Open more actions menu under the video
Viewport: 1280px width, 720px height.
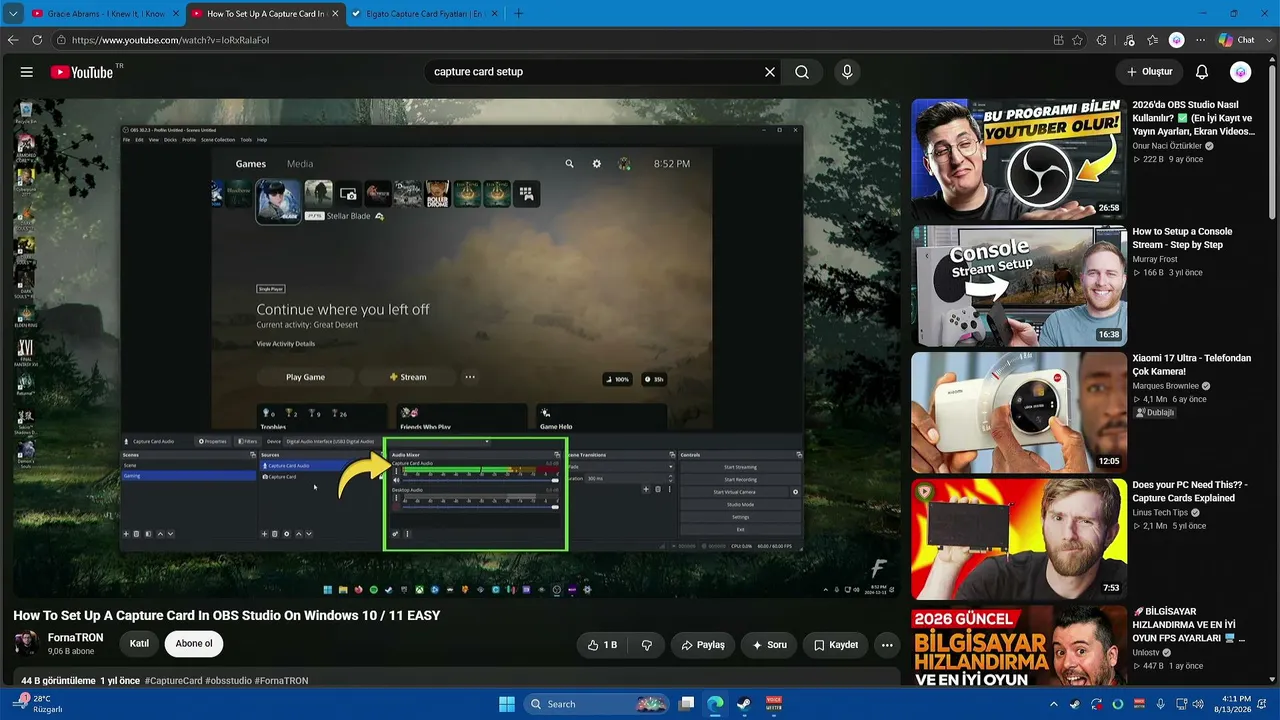[x=887, y=645]
